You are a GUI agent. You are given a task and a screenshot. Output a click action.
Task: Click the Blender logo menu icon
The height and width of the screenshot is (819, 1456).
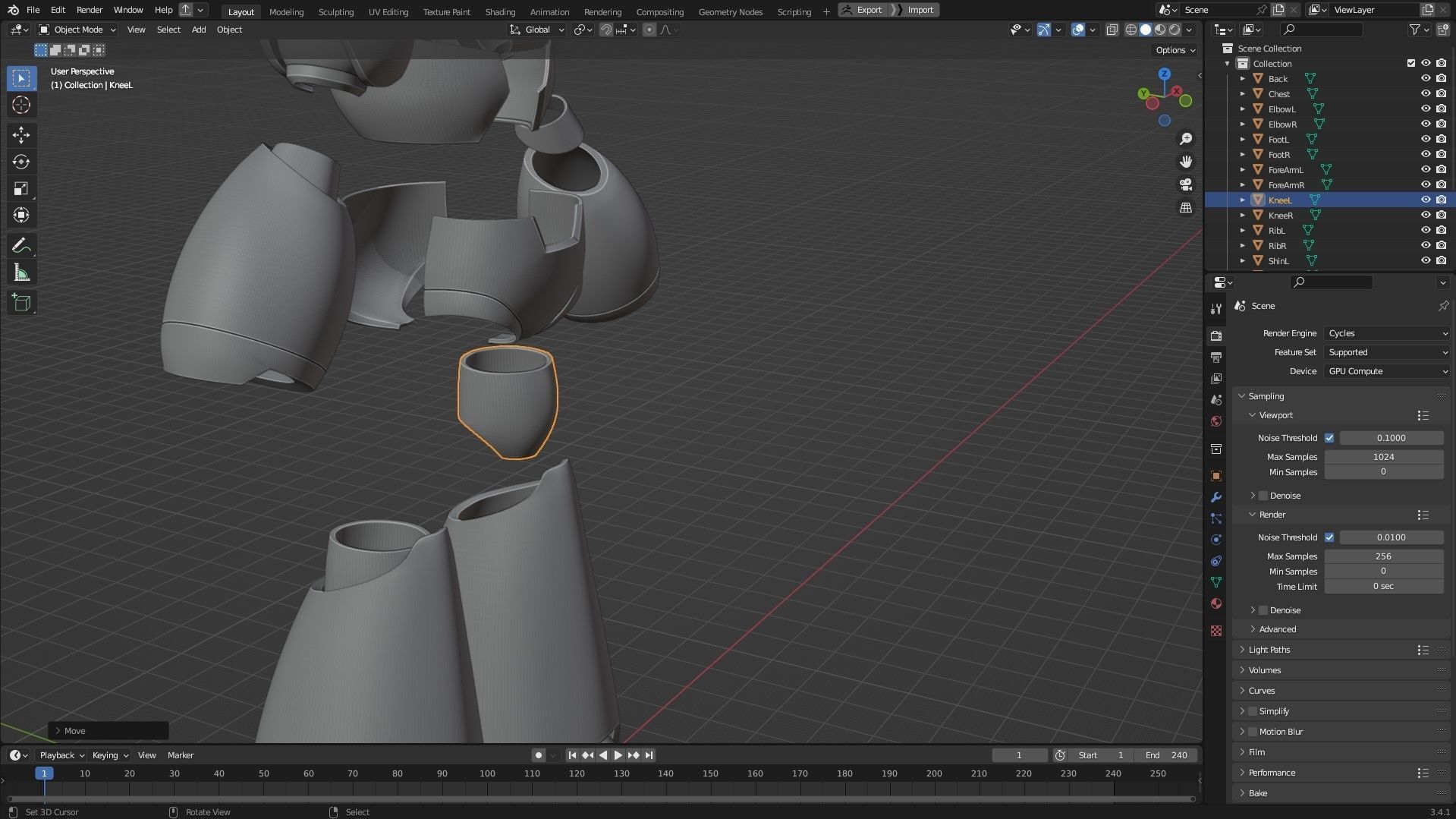point(13,10)
